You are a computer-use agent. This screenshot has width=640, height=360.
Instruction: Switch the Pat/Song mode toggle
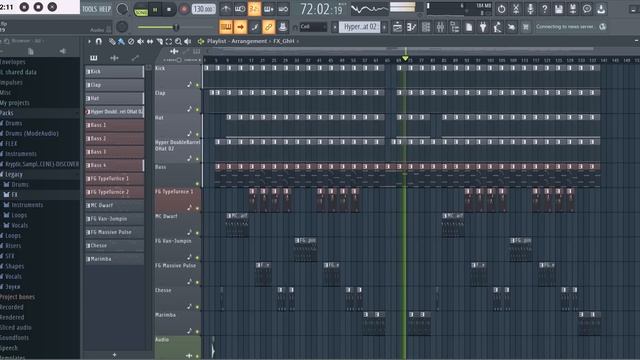click(x=141, y=9)
